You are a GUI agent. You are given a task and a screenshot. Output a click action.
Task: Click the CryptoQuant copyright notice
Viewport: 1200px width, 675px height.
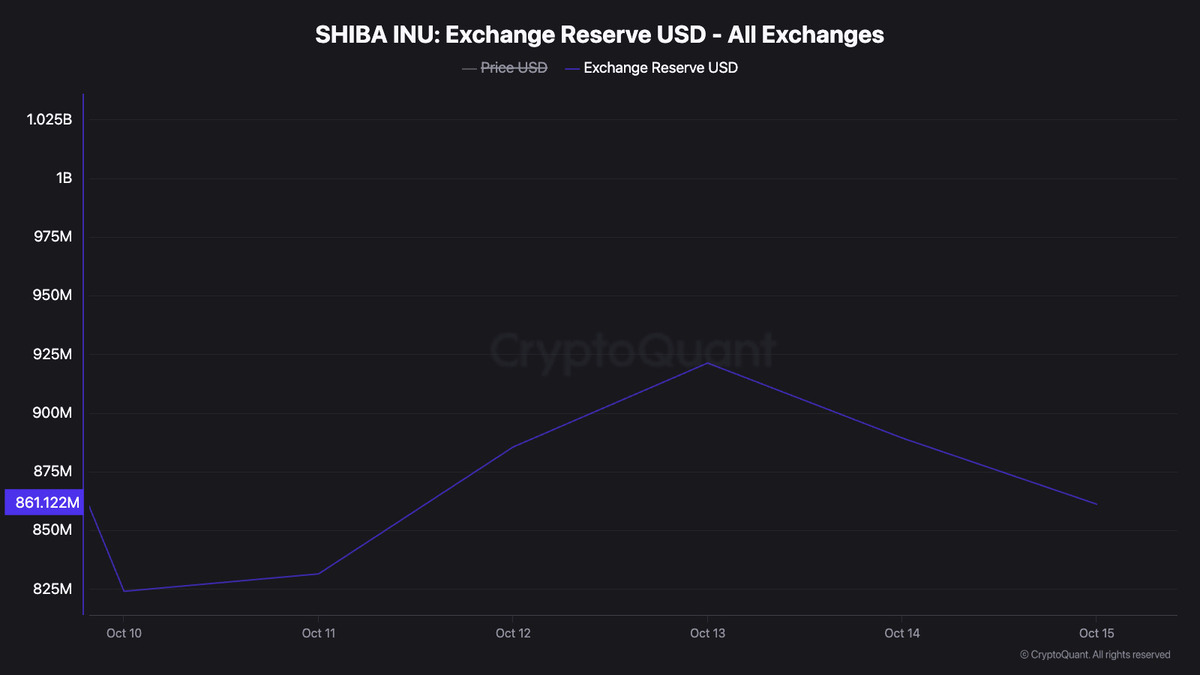(1095, 655)
